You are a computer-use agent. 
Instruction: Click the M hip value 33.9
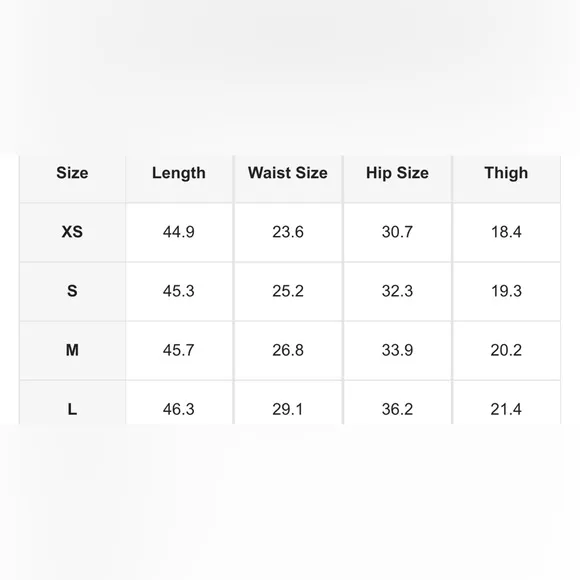(x=397, y=350)
